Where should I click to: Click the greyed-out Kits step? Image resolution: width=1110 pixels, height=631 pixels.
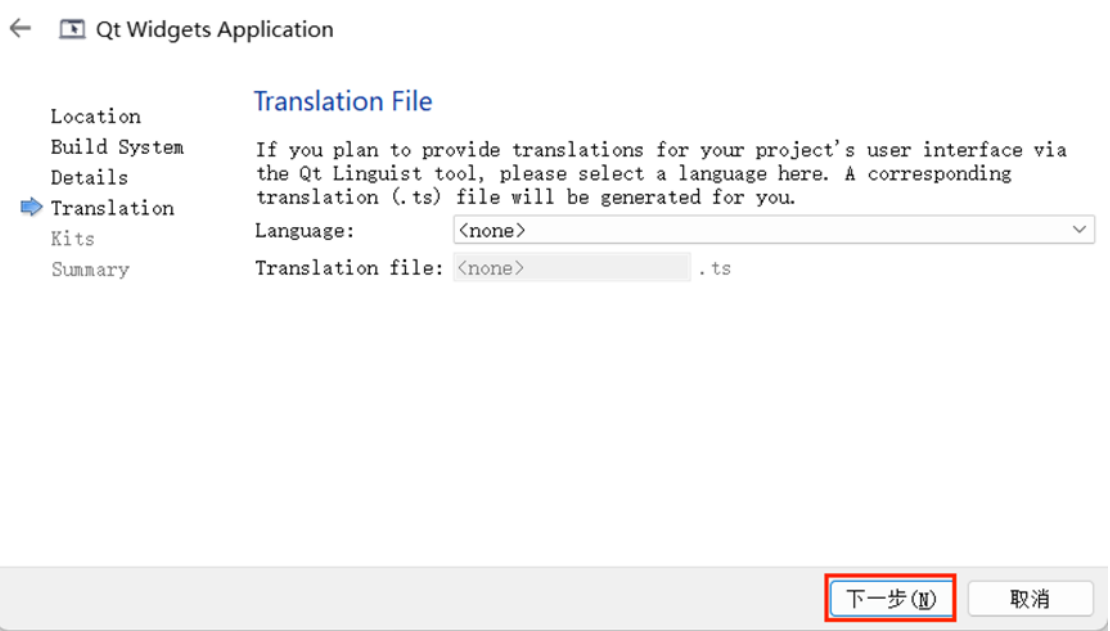pyautogui.click(x=72, y=239)
